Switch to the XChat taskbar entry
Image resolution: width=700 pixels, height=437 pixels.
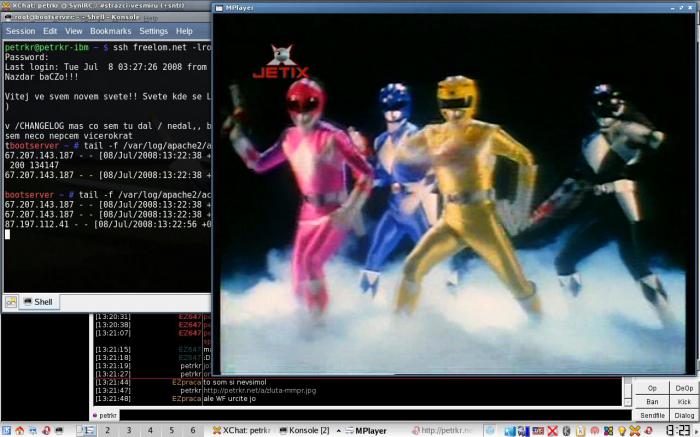pos(242,430)
